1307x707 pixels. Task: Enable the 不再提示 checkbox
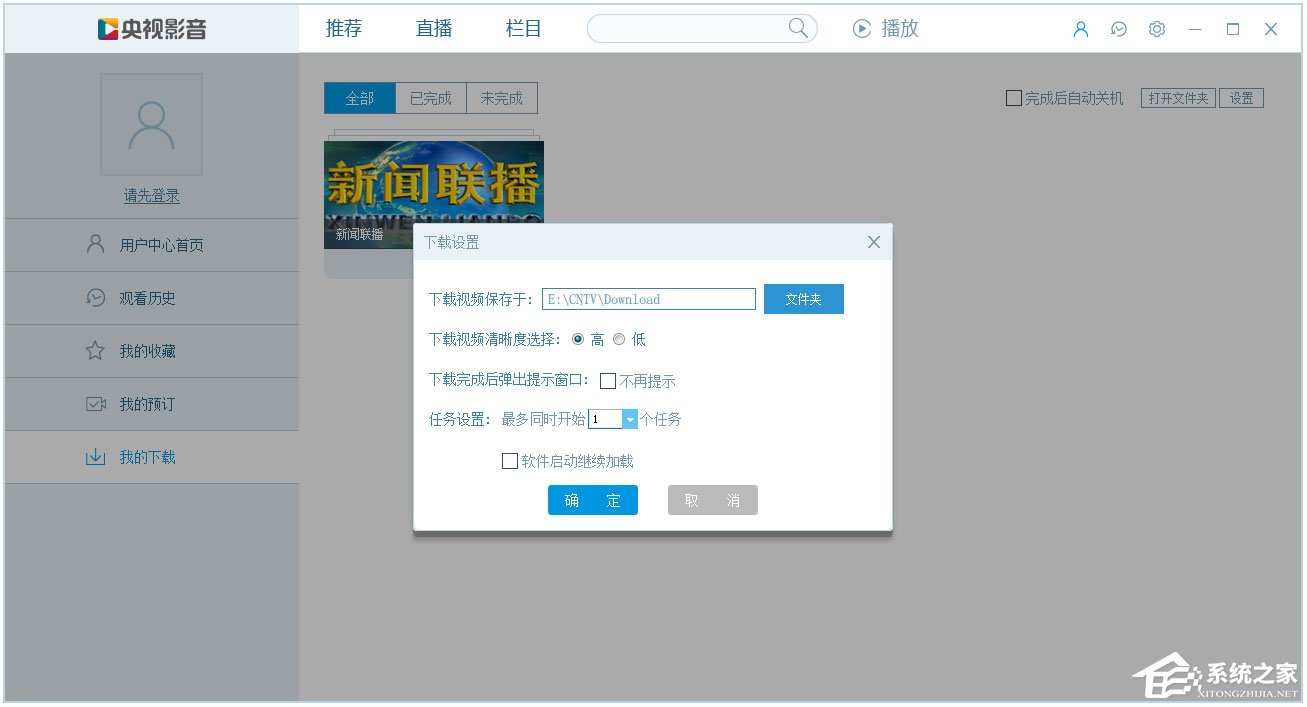(608, 380)
